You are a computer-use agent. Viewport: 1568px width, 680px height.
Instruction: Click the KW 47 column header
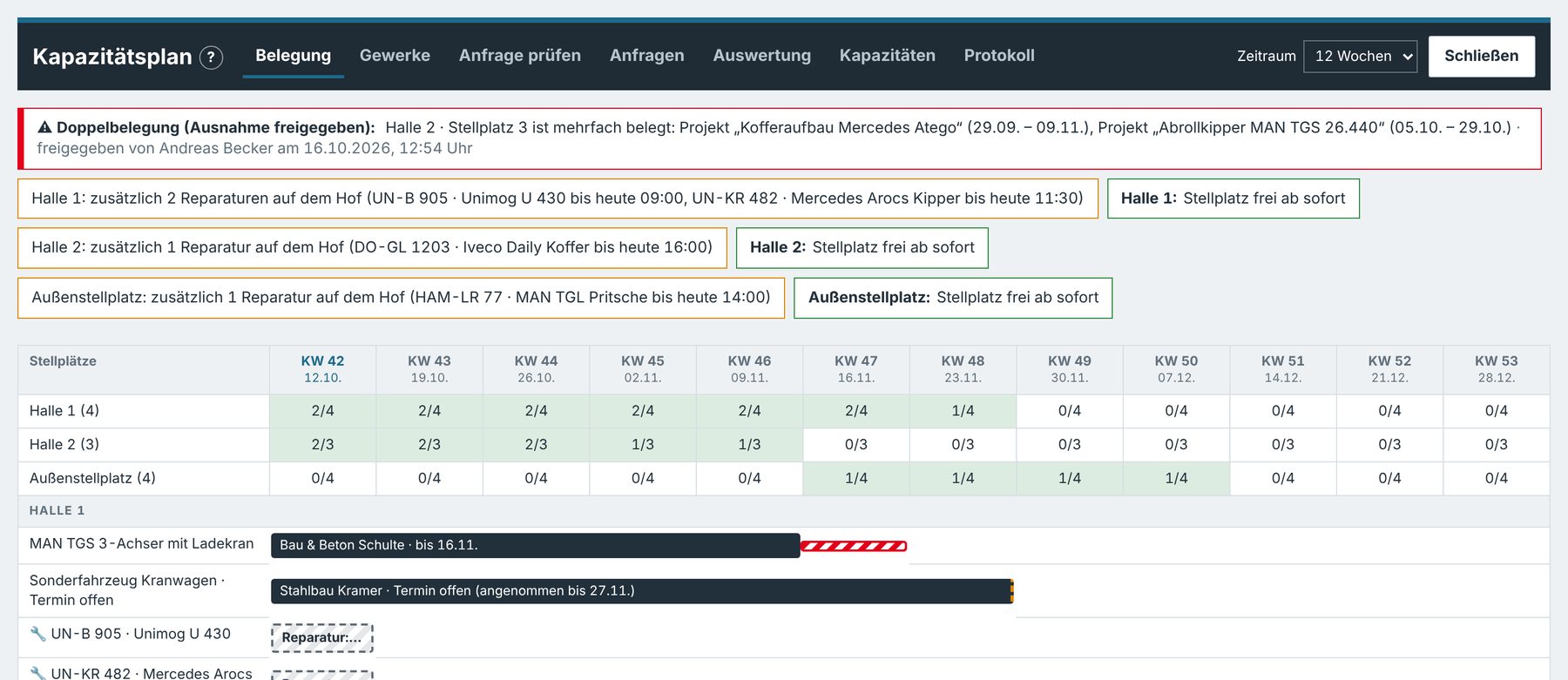click(856, 369)
